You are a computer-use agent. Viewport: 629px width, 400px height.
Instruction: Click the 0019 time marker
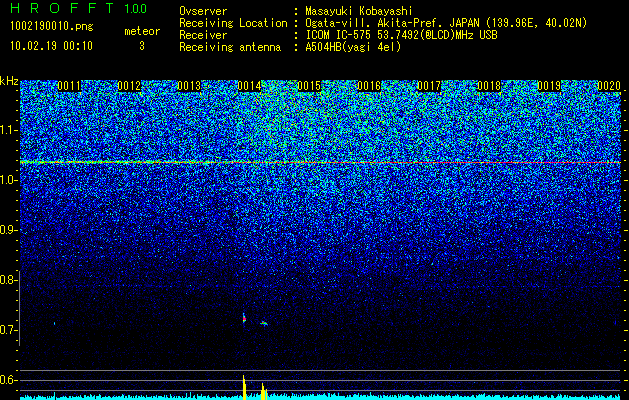pyautogui.click(x=549, y=86)
